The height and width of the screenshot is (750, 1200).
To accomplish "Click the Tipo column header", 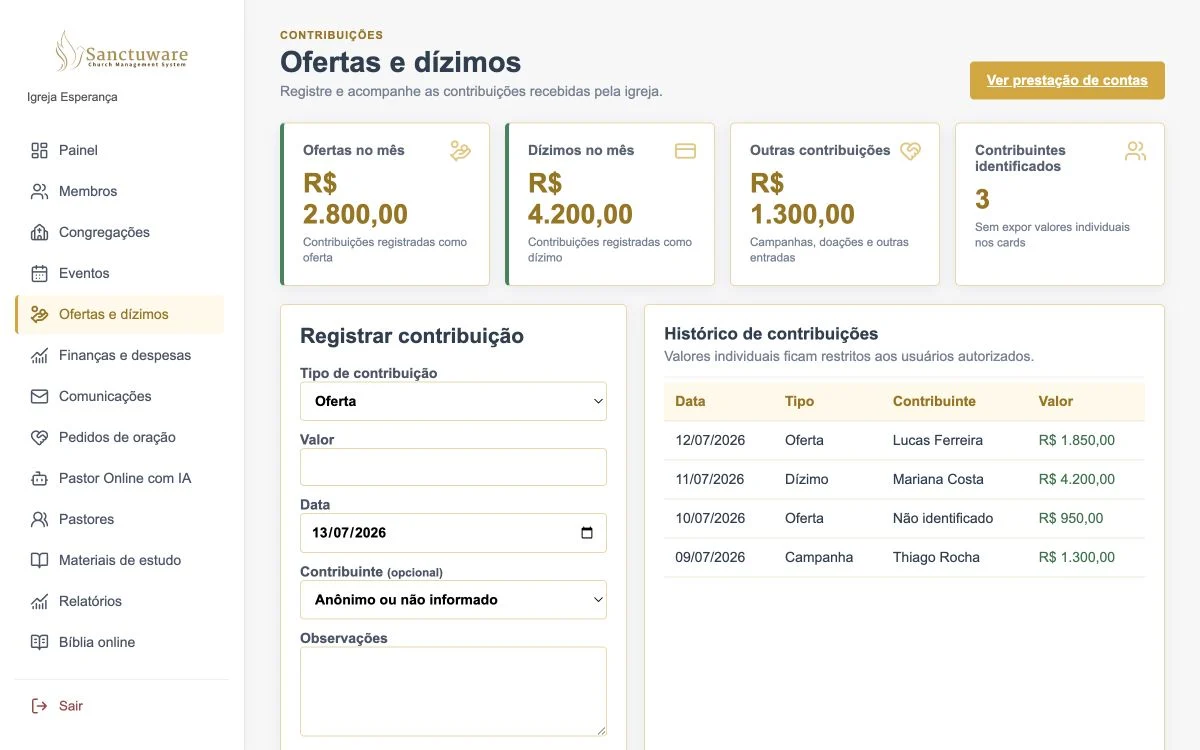I will pyautogui.click(x=799, y=401).
